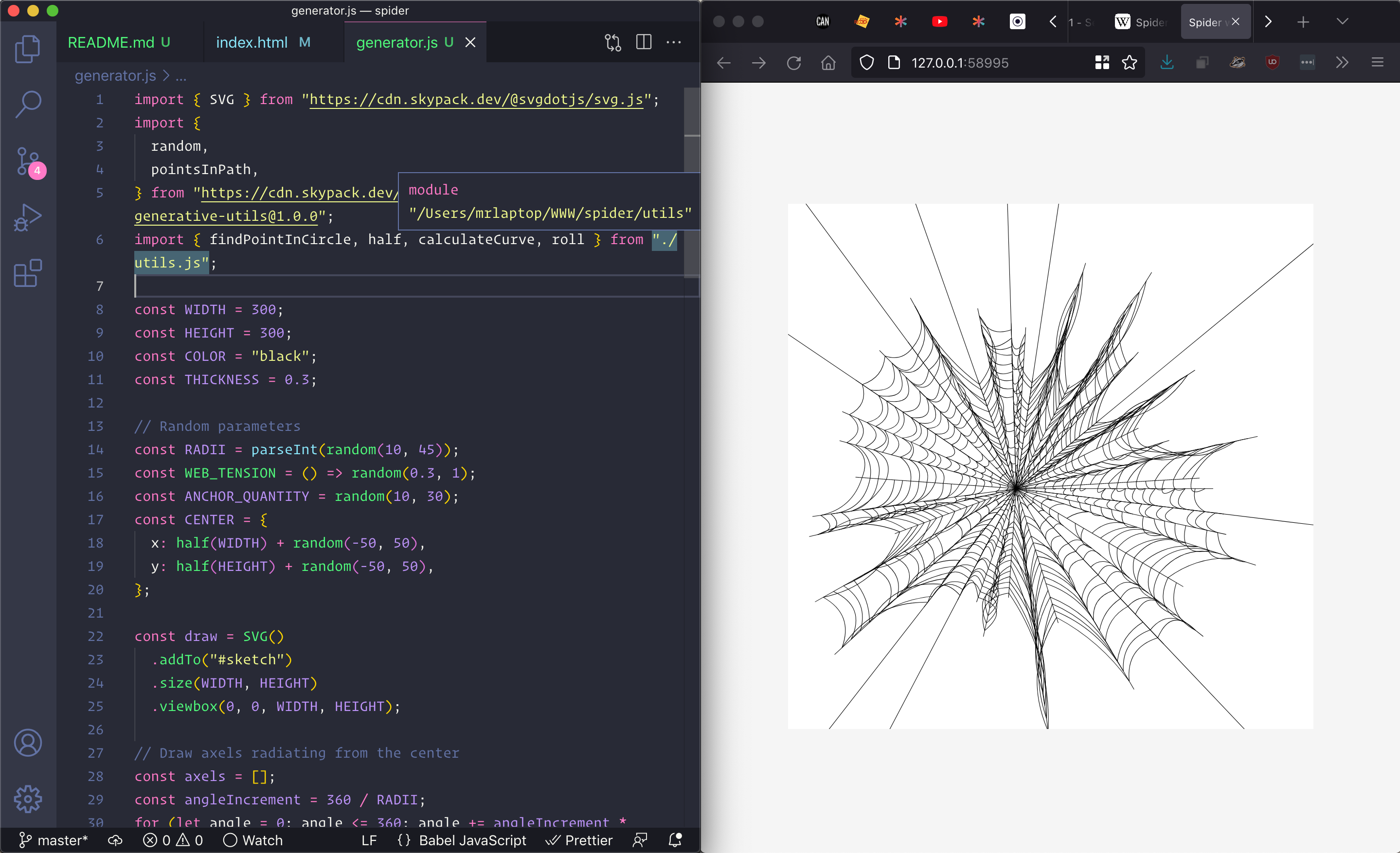Click the skypack svg.js import URL
The height and width of the screenshot is (853, 1400).
point(476,99)
